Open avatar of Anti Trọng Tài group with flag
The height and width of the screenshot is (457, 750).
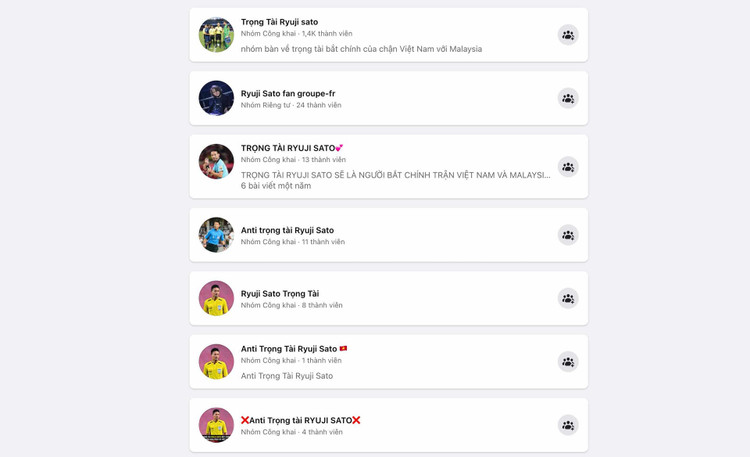pos(216,361)
